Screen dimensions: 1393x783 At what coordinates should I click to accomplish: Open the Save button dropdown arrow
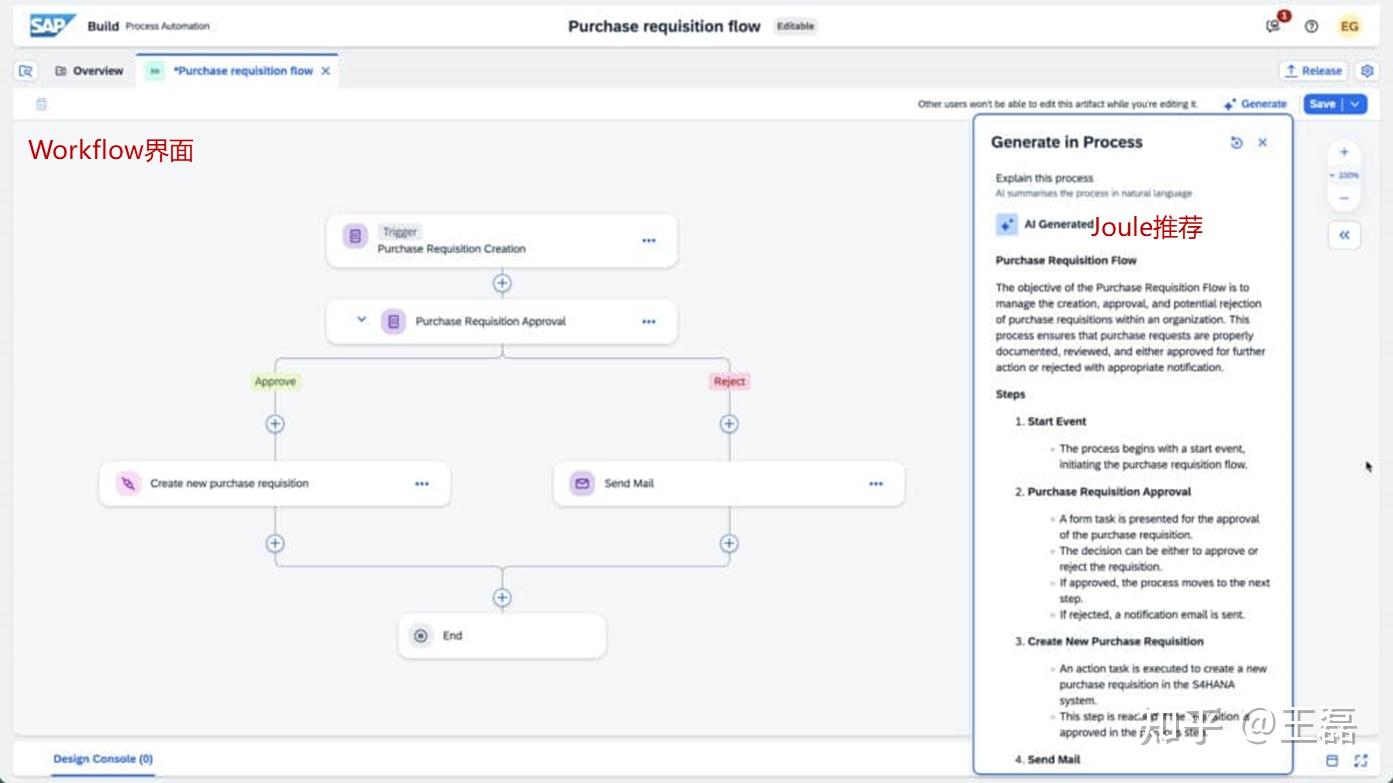(1356, 104)
